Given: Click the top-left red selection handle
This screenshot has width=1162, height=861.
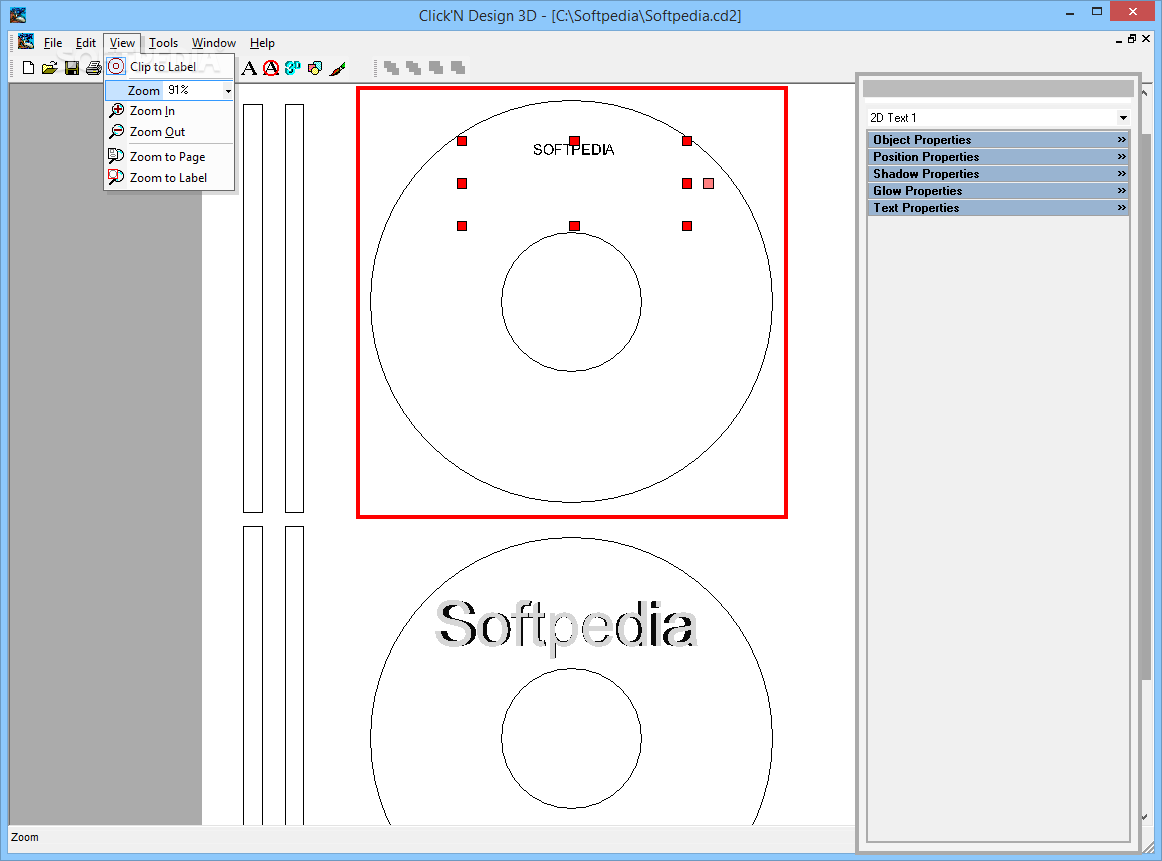Looking at the screenshot, I should (x=462, y=141).
